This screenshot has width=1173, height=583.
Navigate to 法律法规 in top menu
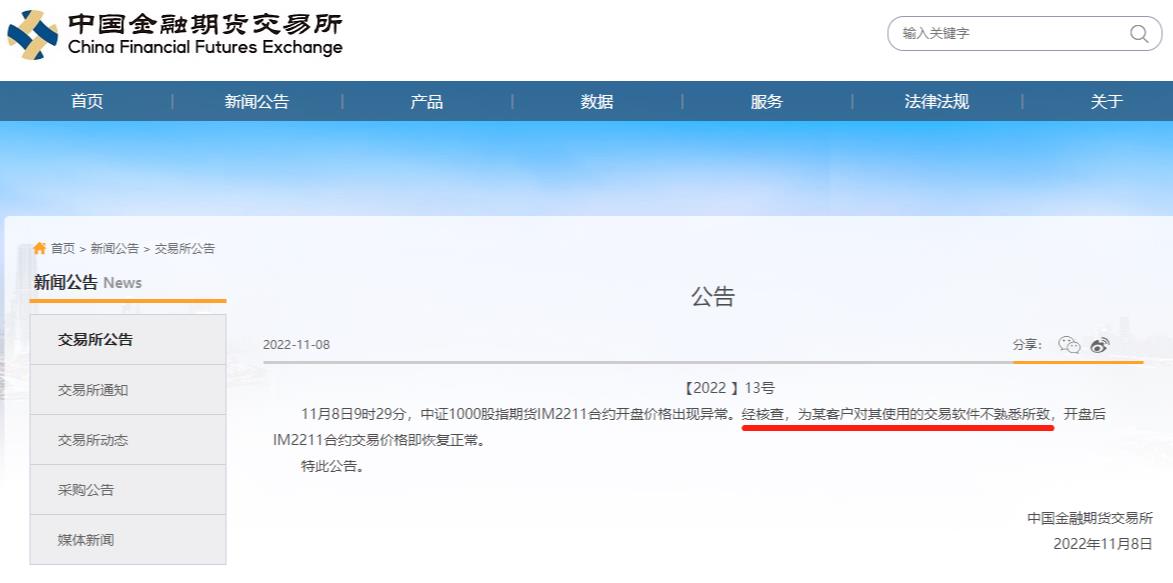point(937,101)
